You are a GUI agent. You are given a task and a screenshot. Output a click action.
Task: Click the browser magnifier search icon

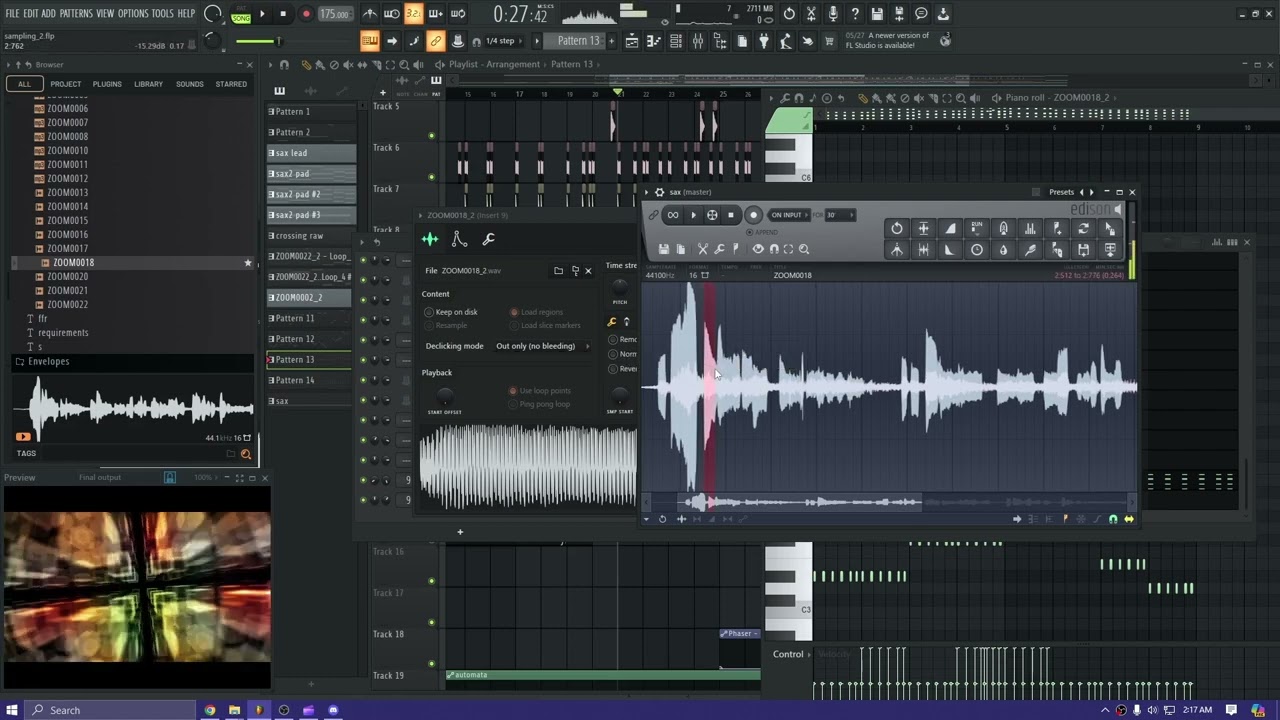[x=246, y=454]
